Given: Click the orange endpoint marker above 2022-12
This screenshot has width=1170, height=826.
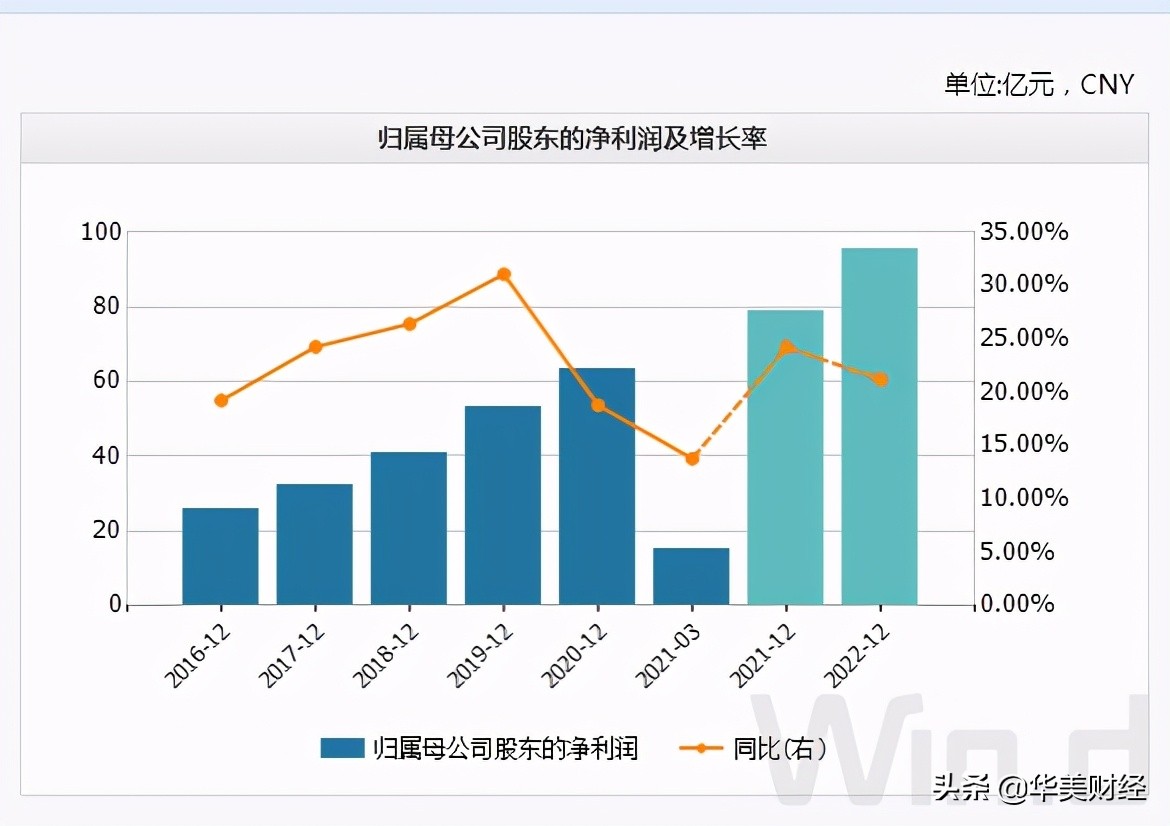Looking at the screenshot, I should coord(880,380).
